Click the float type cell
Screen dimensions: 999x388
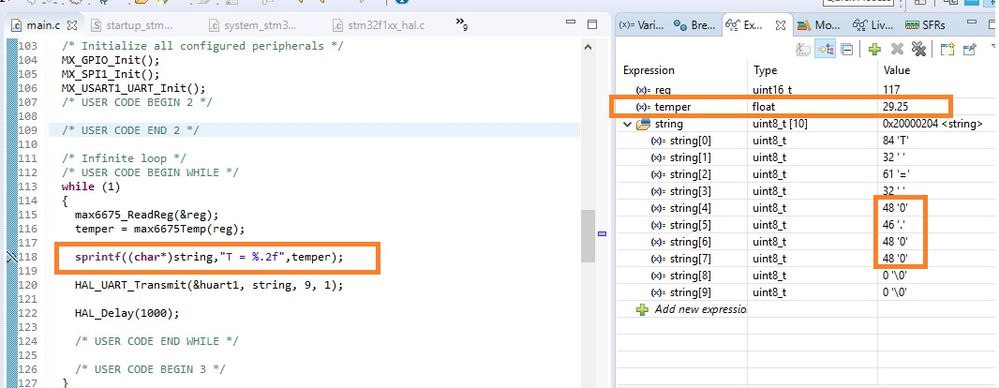coord(765,106)
